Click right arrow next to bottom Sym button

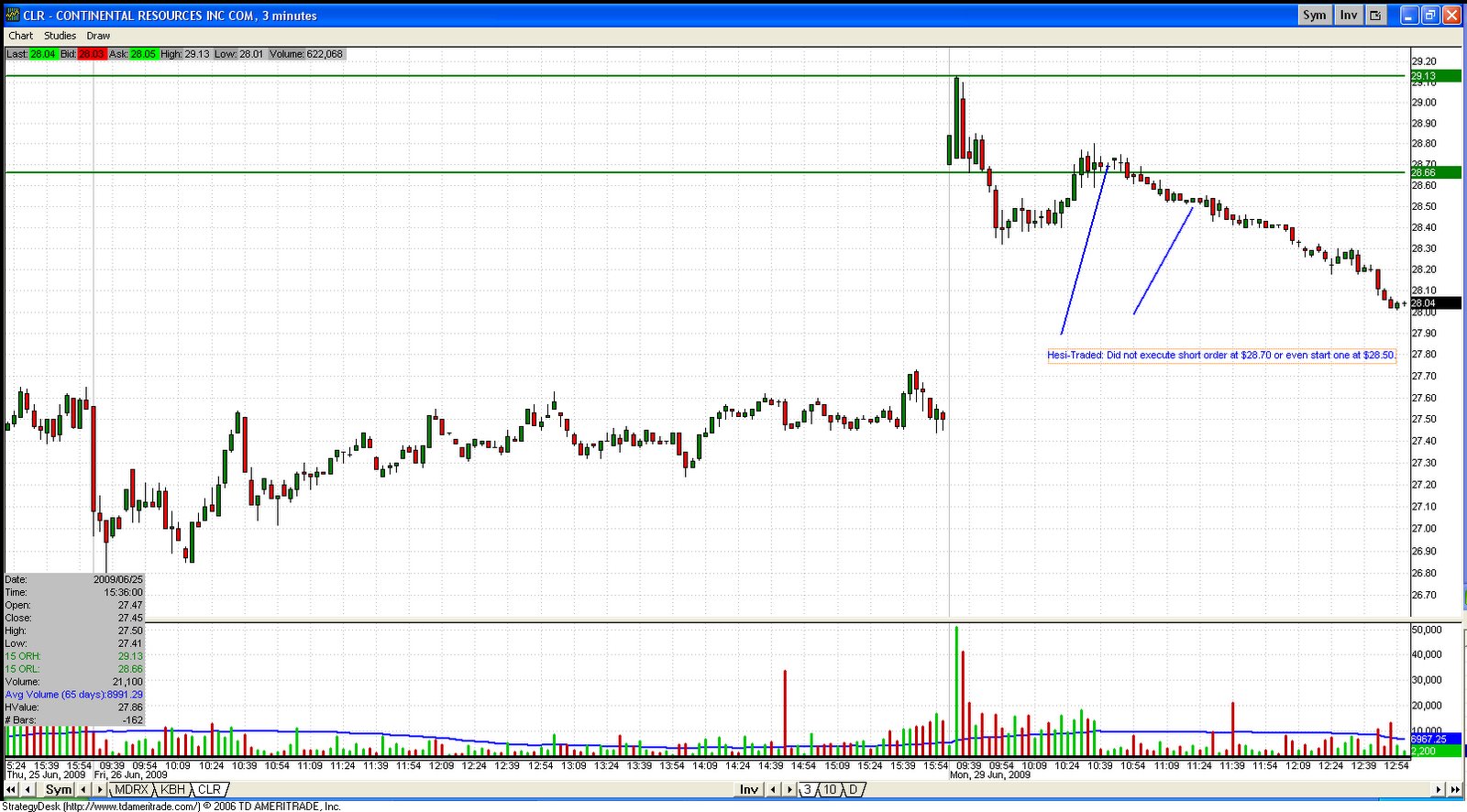(99, 789)
